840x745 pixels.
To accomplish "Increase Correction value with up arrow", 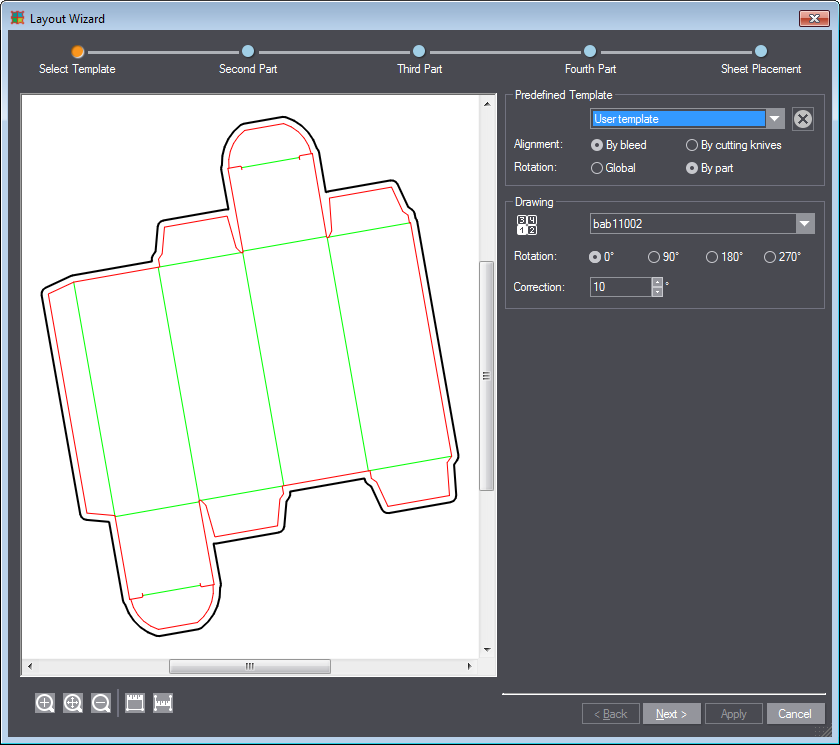I will (x=657, y=282).
